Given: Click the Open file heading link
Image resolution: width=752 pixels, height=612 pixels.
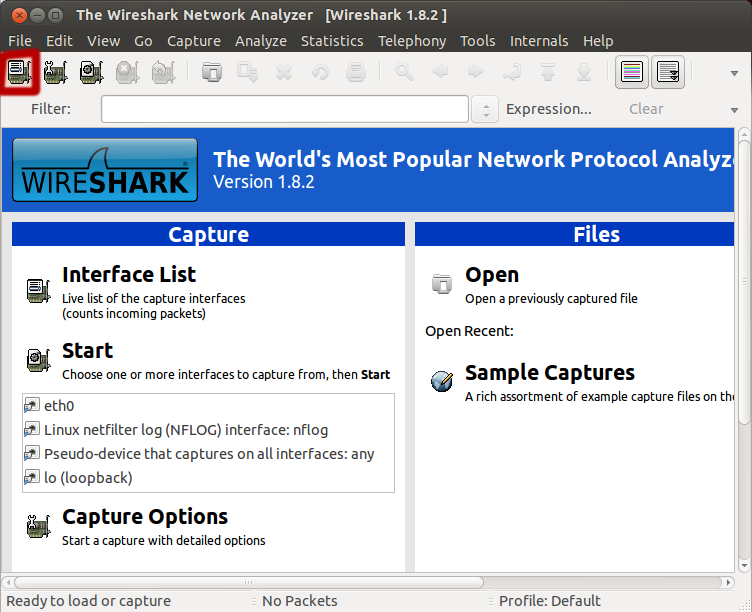Looking at the screenshot, I should click(x=492, y=275).
